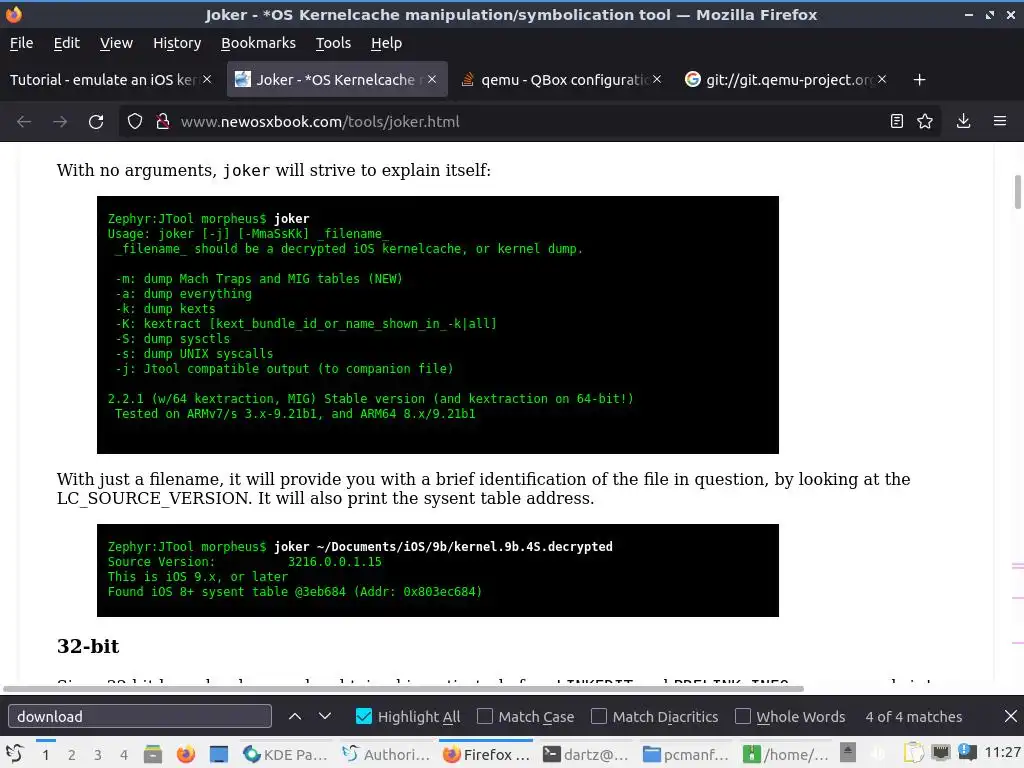The width and height of the screenshot is (1024, 768).
Task: Open a new tab with plus button
Action: [x=920, y=80]
